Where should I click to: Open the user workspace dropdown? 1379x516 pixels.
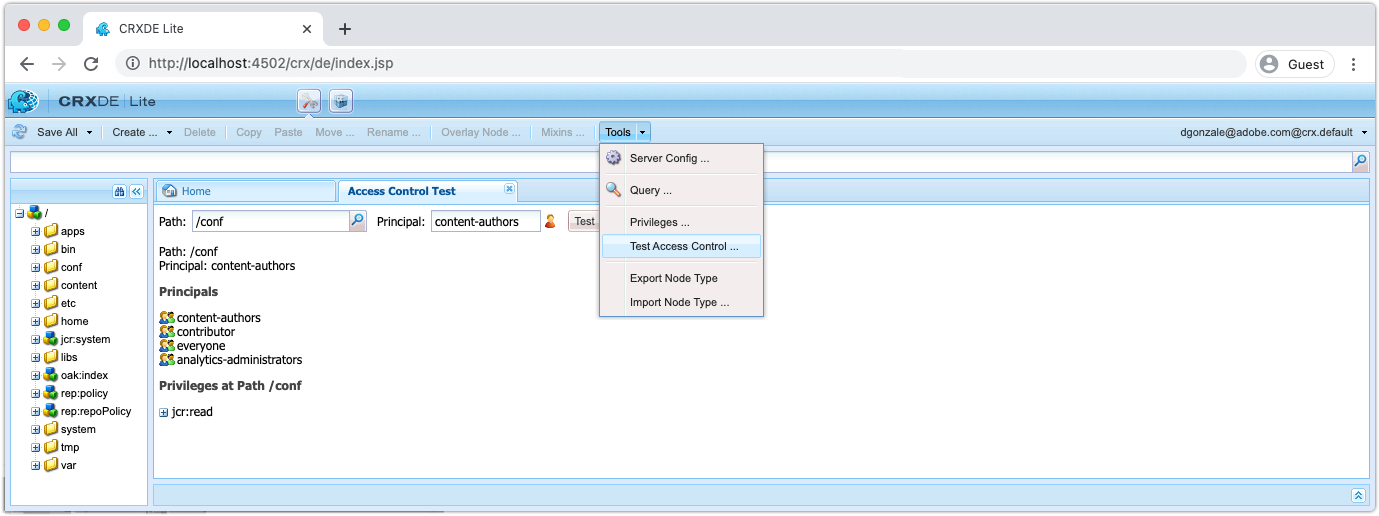pyautogui.click(x=1365, y=132)
